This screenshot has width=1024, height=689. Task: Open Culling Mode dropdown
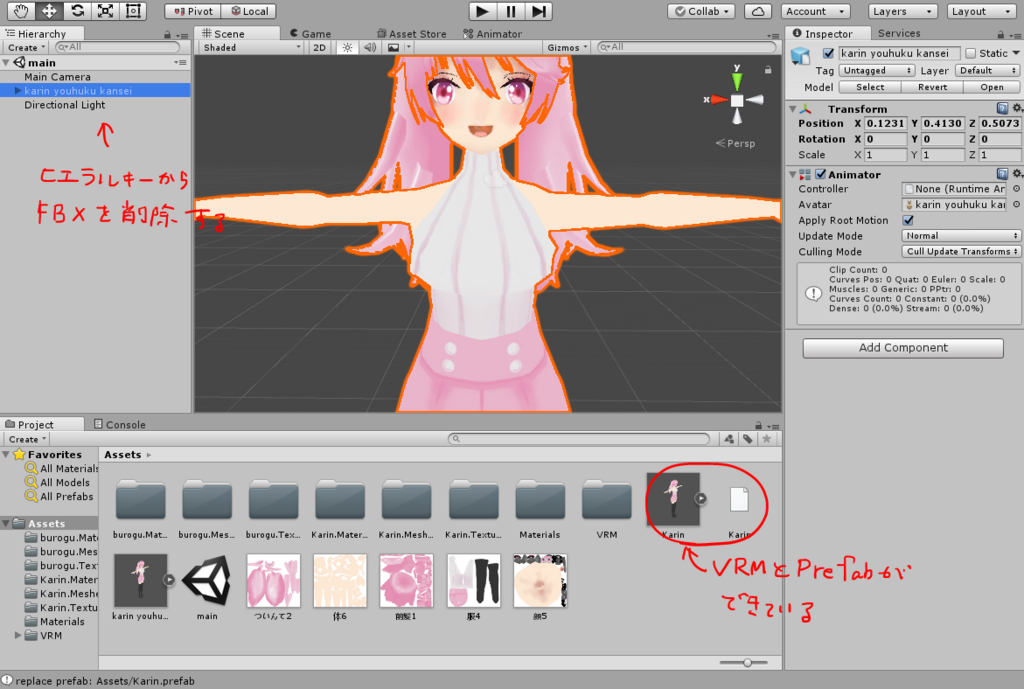[x=961, y=251]
